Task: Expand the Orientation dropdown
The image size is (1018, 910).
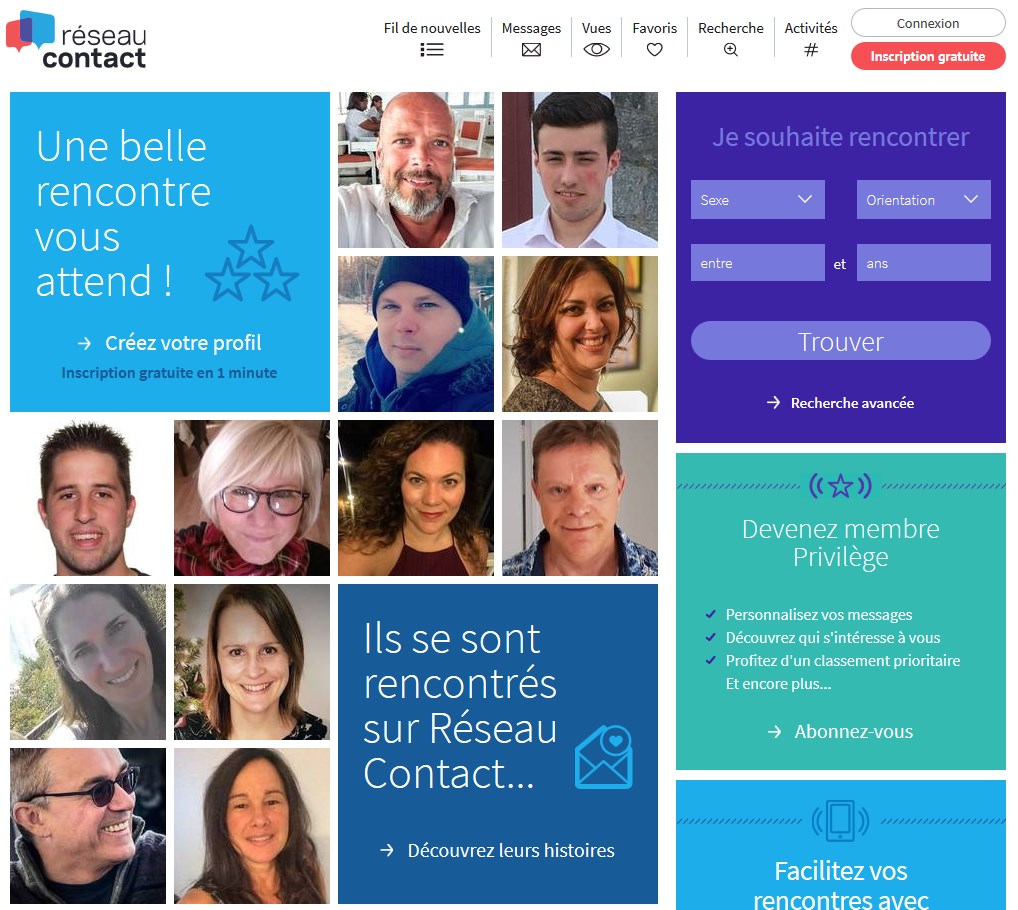Action: [923, 200]
